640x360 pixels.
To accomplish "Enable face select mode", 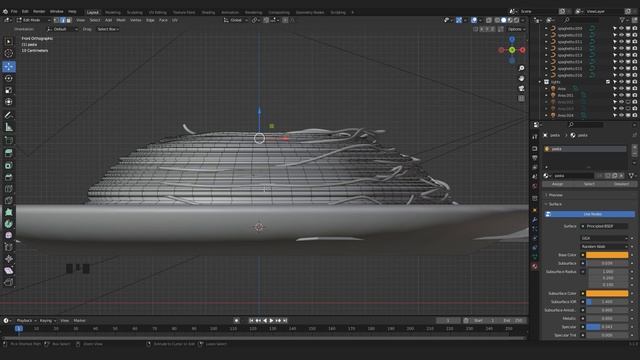I will [69, 20].
